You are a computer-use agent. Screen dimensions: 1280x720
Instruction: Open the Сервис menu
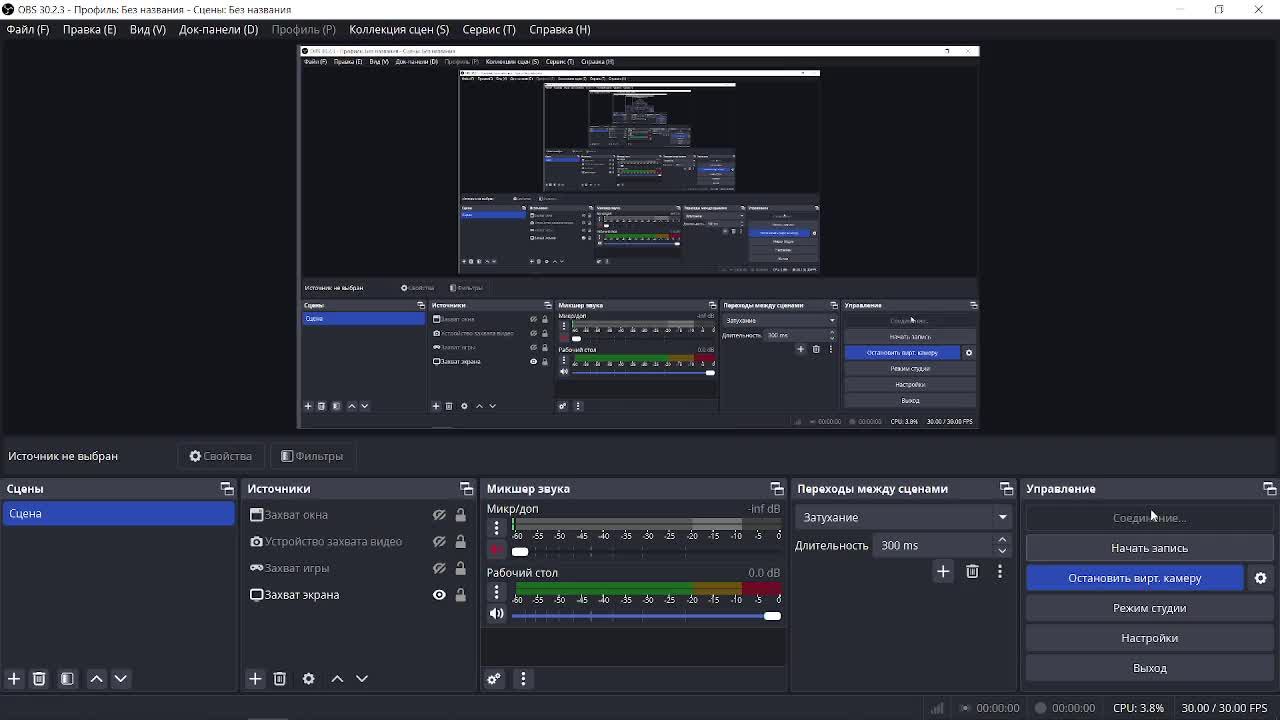pos(489,29)
